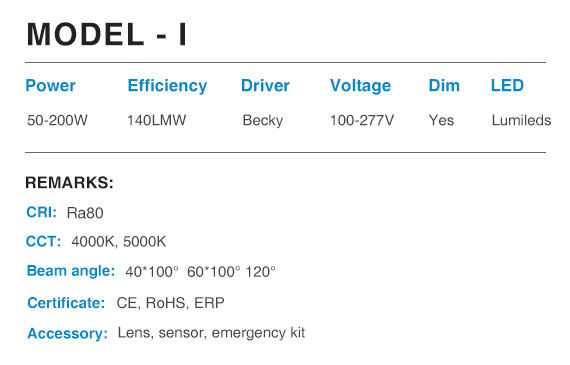
Task: Click the Certificate label
Action: (66, 303)
